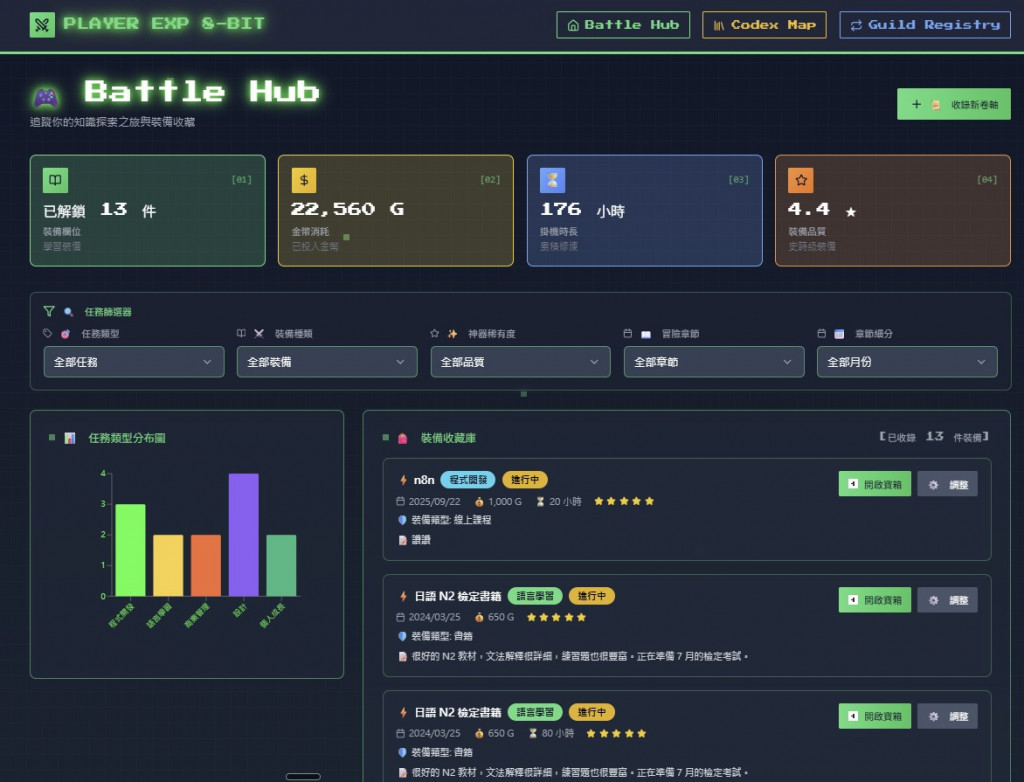
Task: Open the 全部裝備 equipment dropdown
Action: tap(327, 362)
